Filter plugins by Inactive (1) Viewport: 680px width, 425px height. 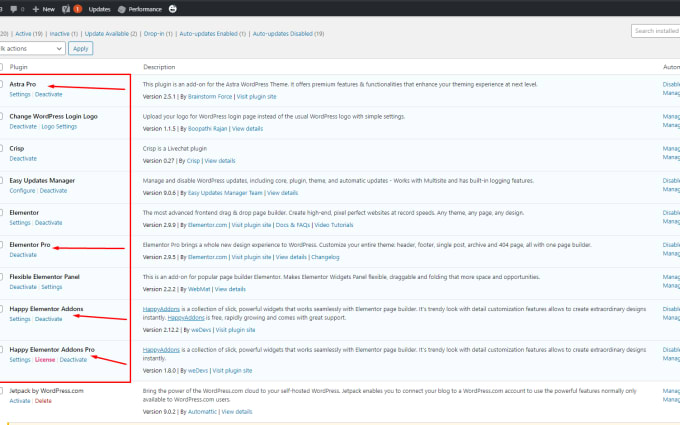(x=64, y=34)
